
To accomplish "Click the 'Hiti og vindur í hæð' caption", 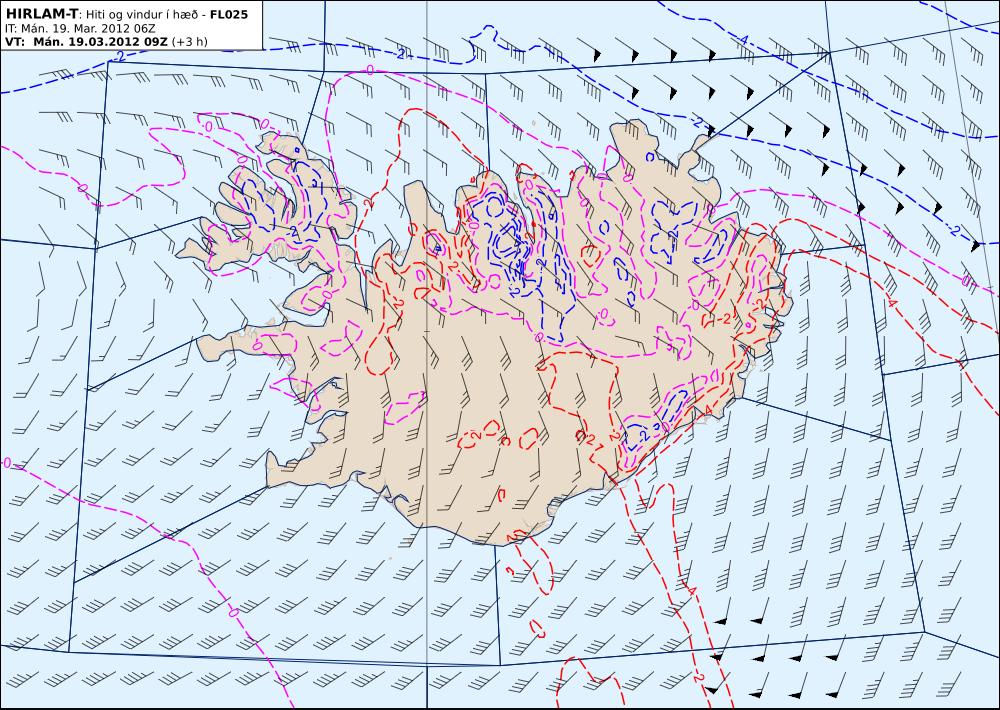I will click(140, 15).
